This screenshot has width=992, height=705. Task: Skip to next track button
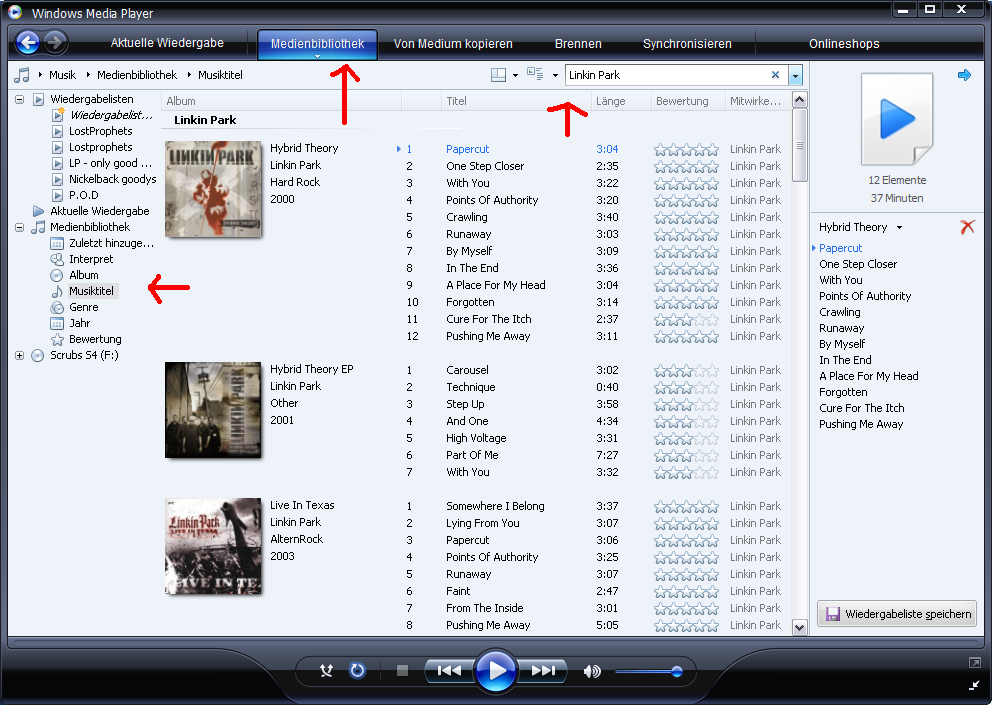coord(544,671)
